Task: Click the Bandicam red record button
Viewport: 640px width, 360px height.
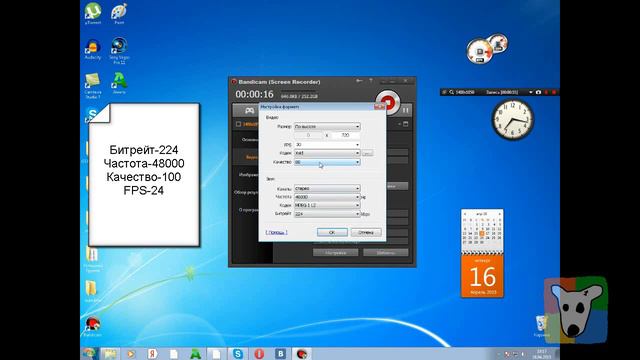Action: pos(387,102)
